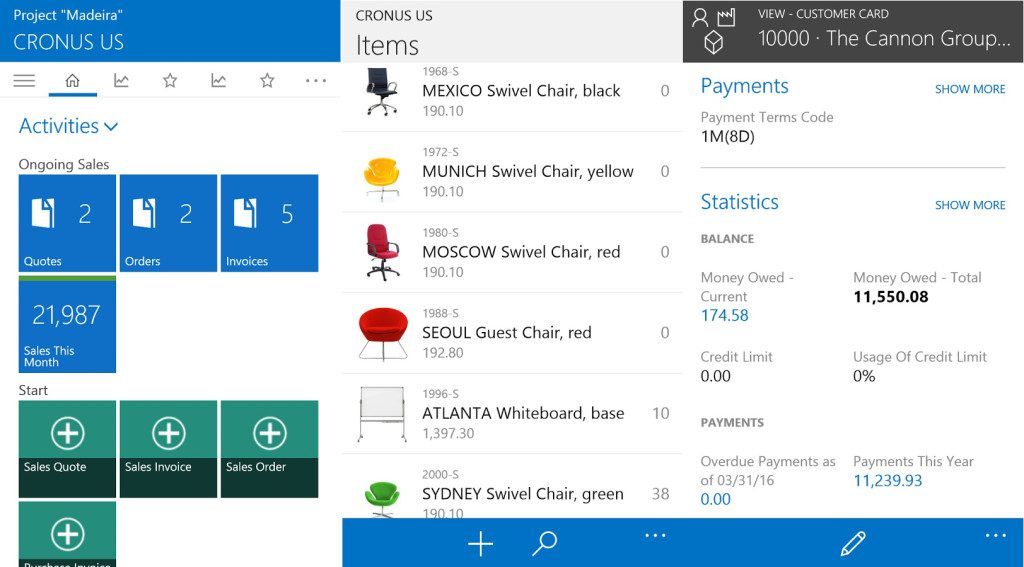This screenshot has height=567, width=1024.
Task: Open the first chart tab icon
Action: point(121,80)
